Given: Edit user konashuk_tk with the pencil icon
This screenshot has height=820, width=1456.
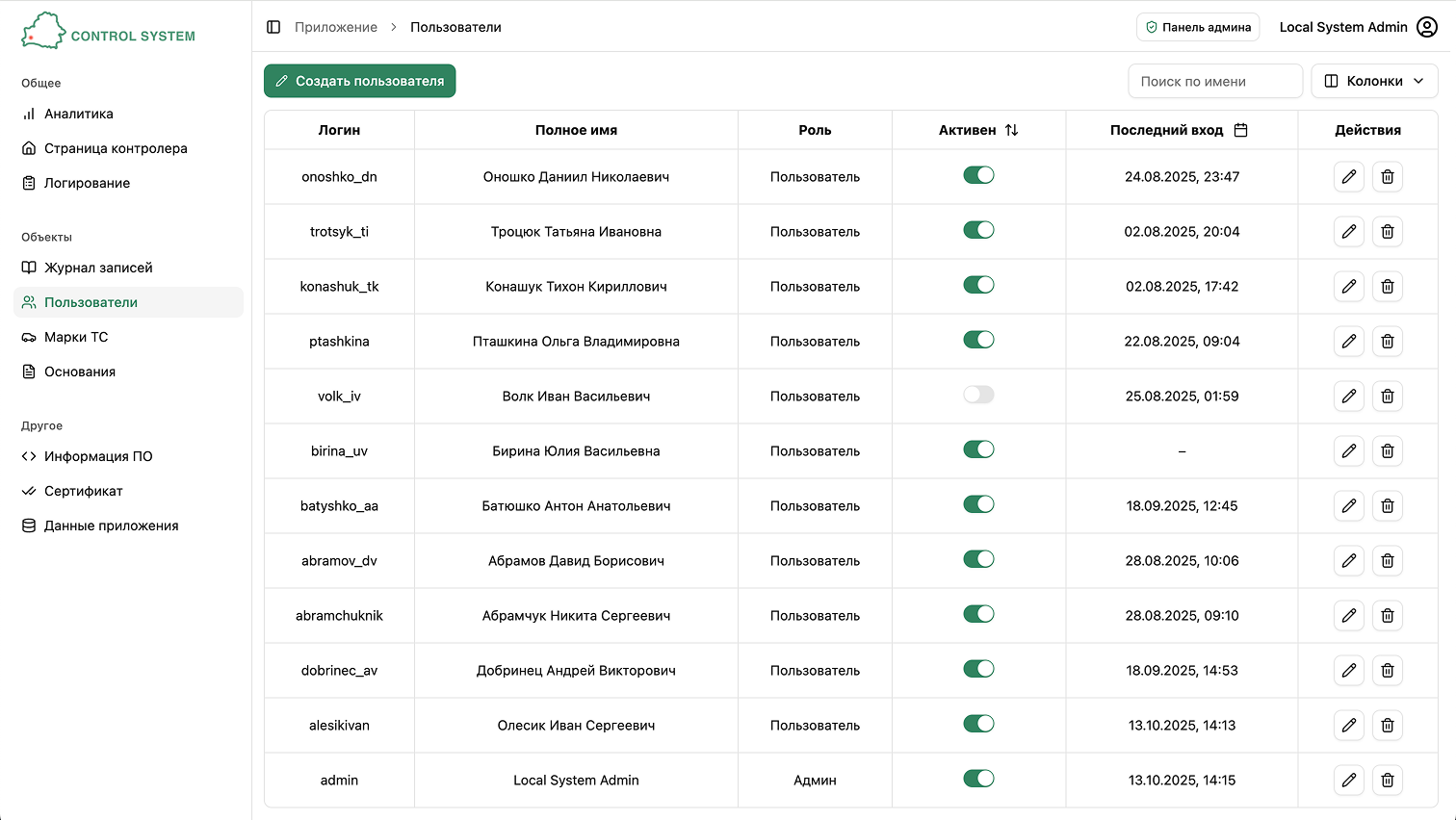Looking at the screenshot, I should [1349, 287].
